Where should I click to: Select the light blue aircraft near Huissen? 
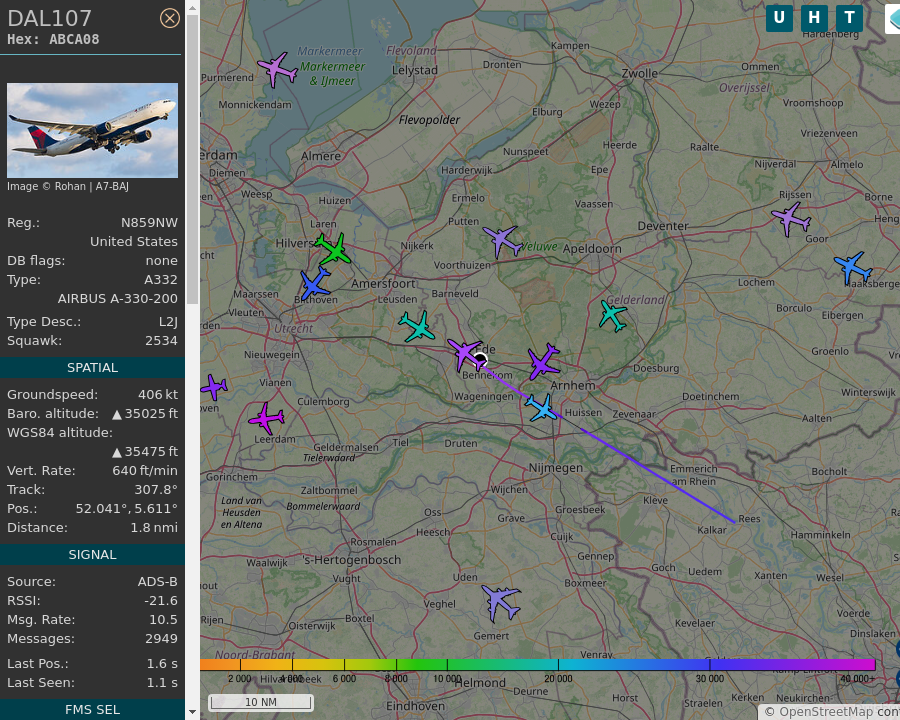pos(541,408)
